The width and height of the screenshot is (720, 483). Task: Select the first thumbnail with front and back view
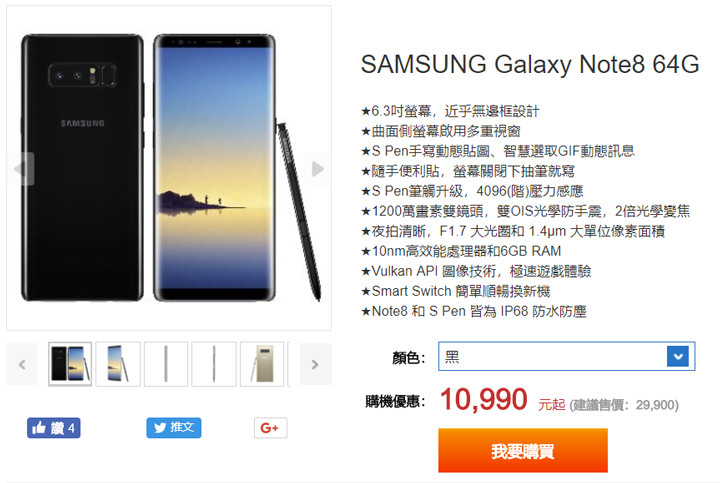(x=70, y=364)
